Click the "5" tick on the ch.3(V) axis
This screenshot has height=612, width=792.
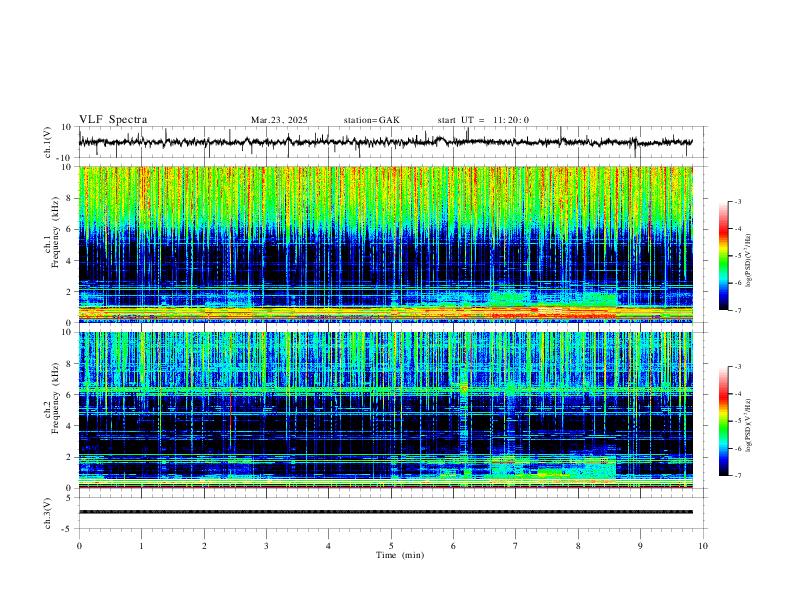(70, 498)
